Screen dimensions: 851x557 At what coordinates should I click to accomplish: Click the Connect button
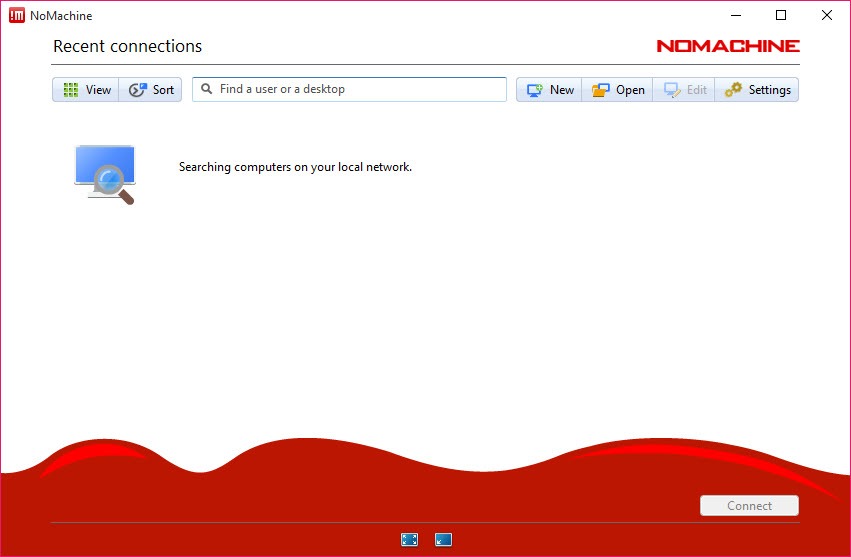tap(750, 505)
